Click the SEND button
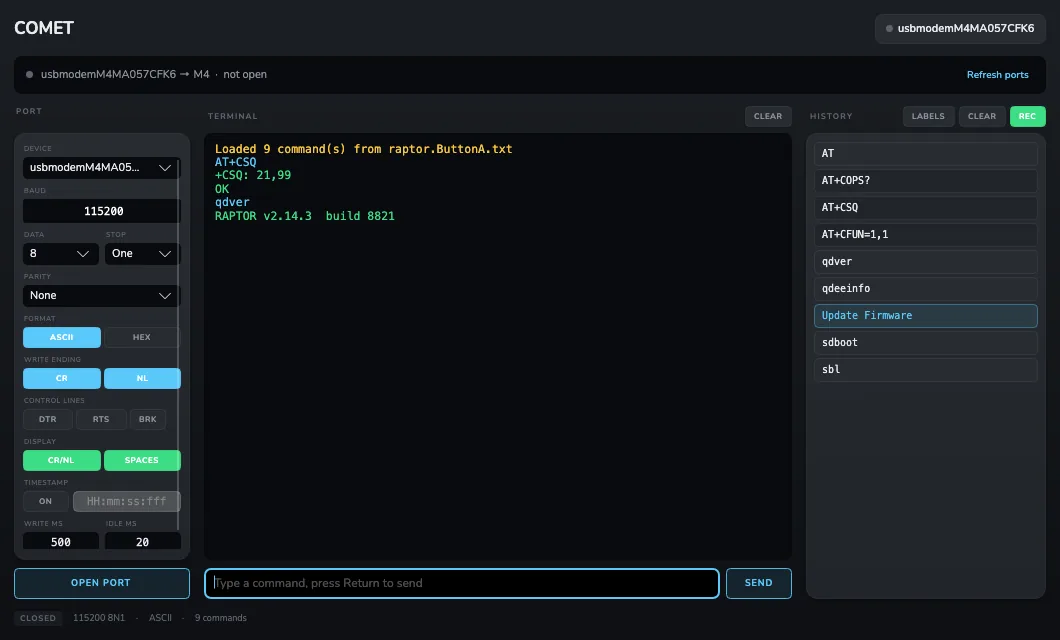Screen dimensions: 1060x640 (758, 583)
